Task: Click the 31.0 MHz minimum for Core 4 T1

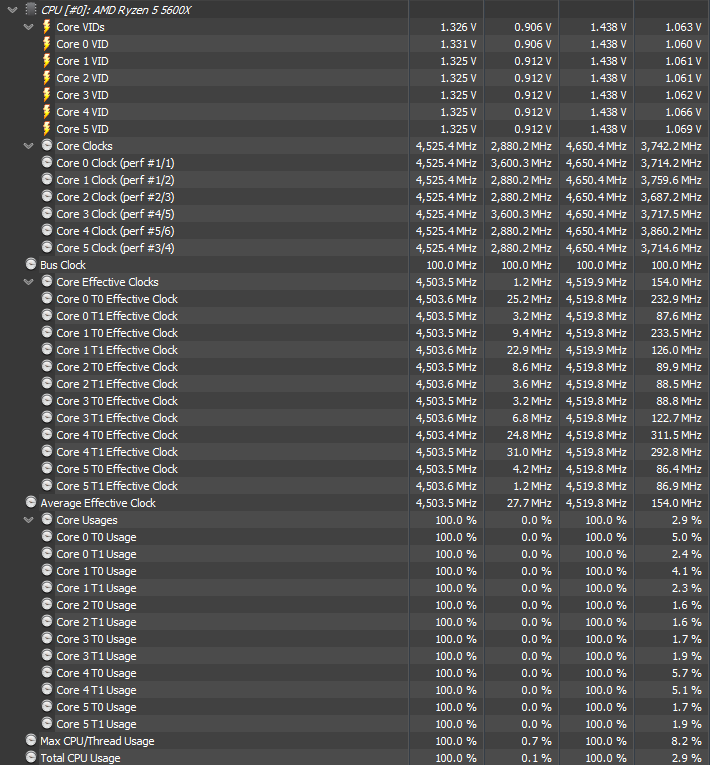Action: (529, 452)
